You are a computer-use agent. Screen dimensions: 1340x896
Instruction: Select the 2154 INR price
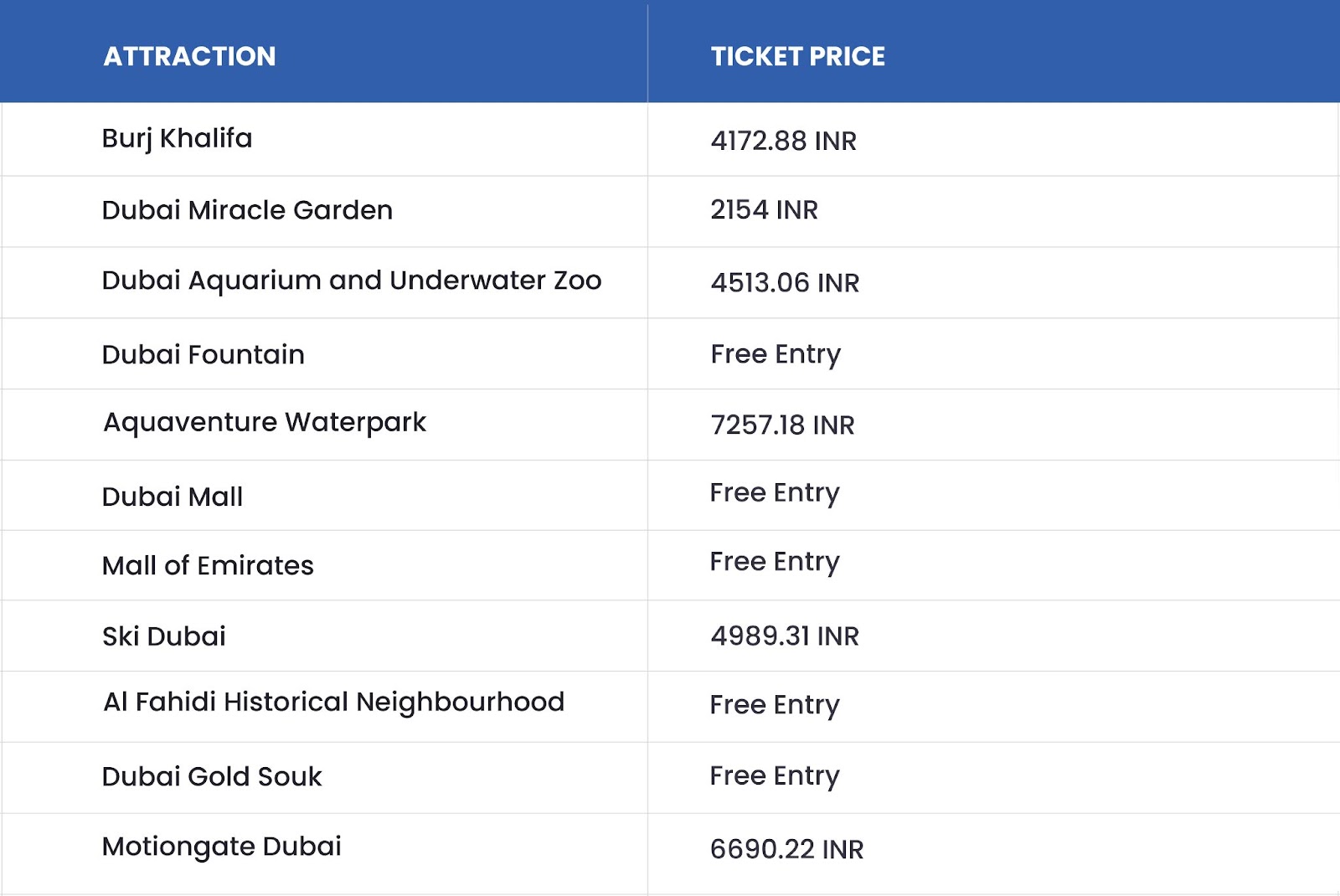click(x=764, y=209)
